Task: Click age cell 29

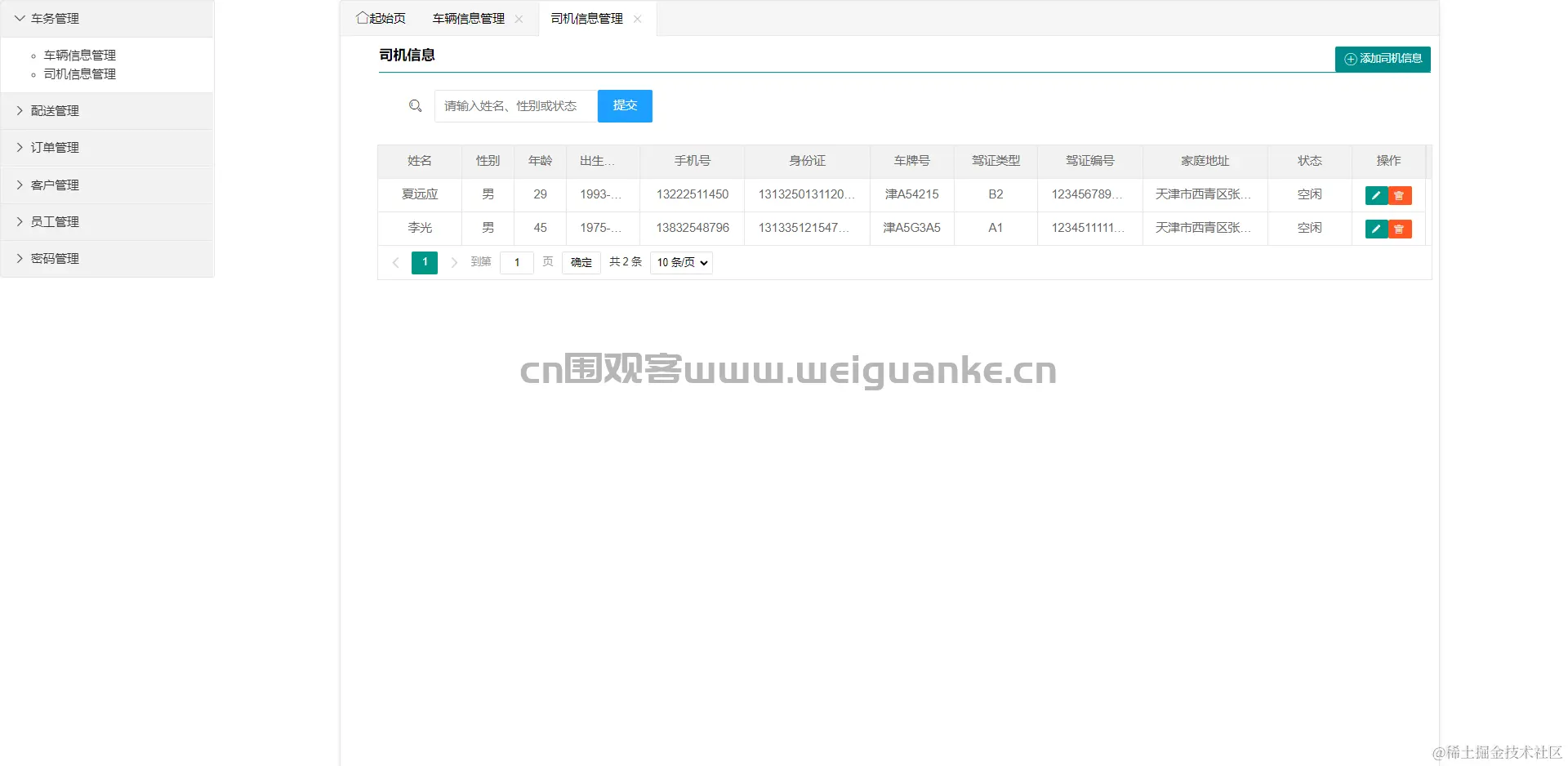Action: click(x=540, y=194)
